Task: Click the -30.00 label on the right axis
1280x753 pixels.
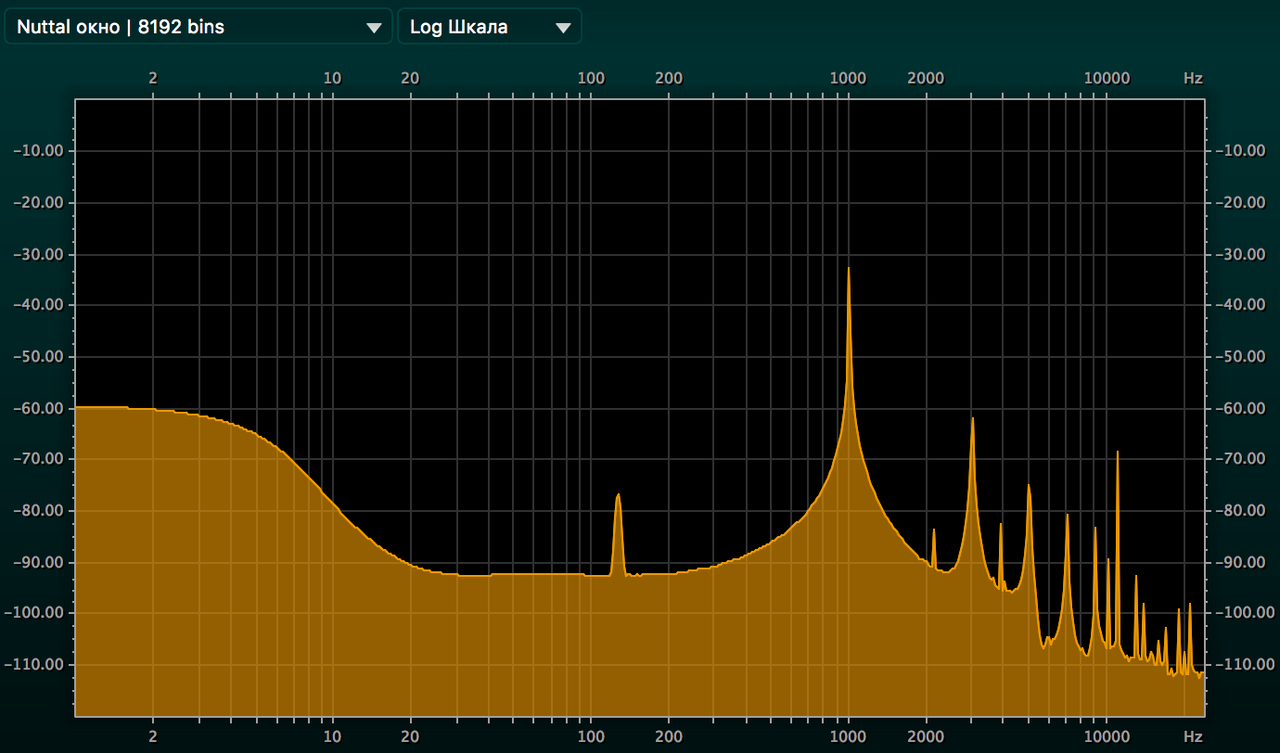Action: (x=1241, y=254)
